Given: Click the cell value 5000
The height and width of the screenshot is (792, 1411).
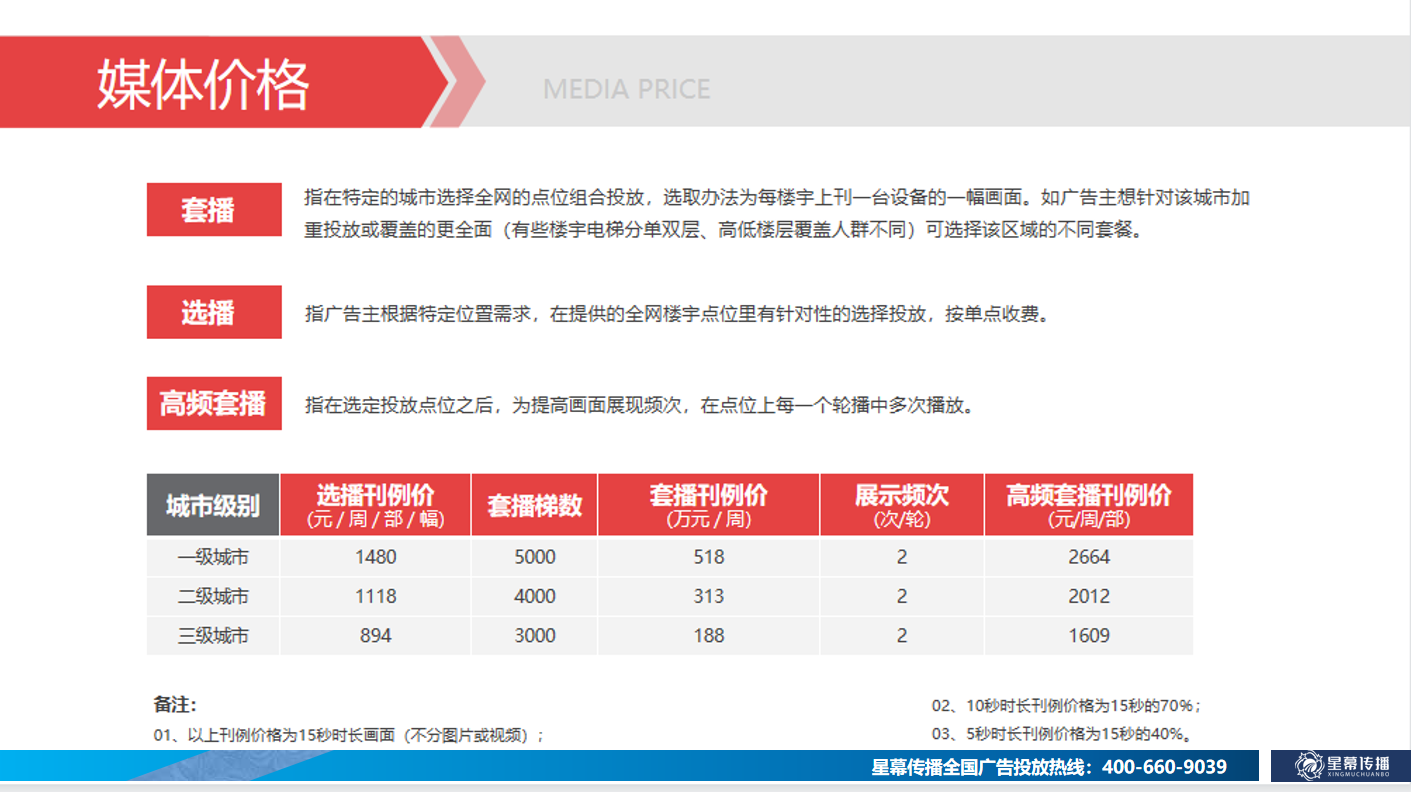Looking at the screenshot, I should (535, 557).
